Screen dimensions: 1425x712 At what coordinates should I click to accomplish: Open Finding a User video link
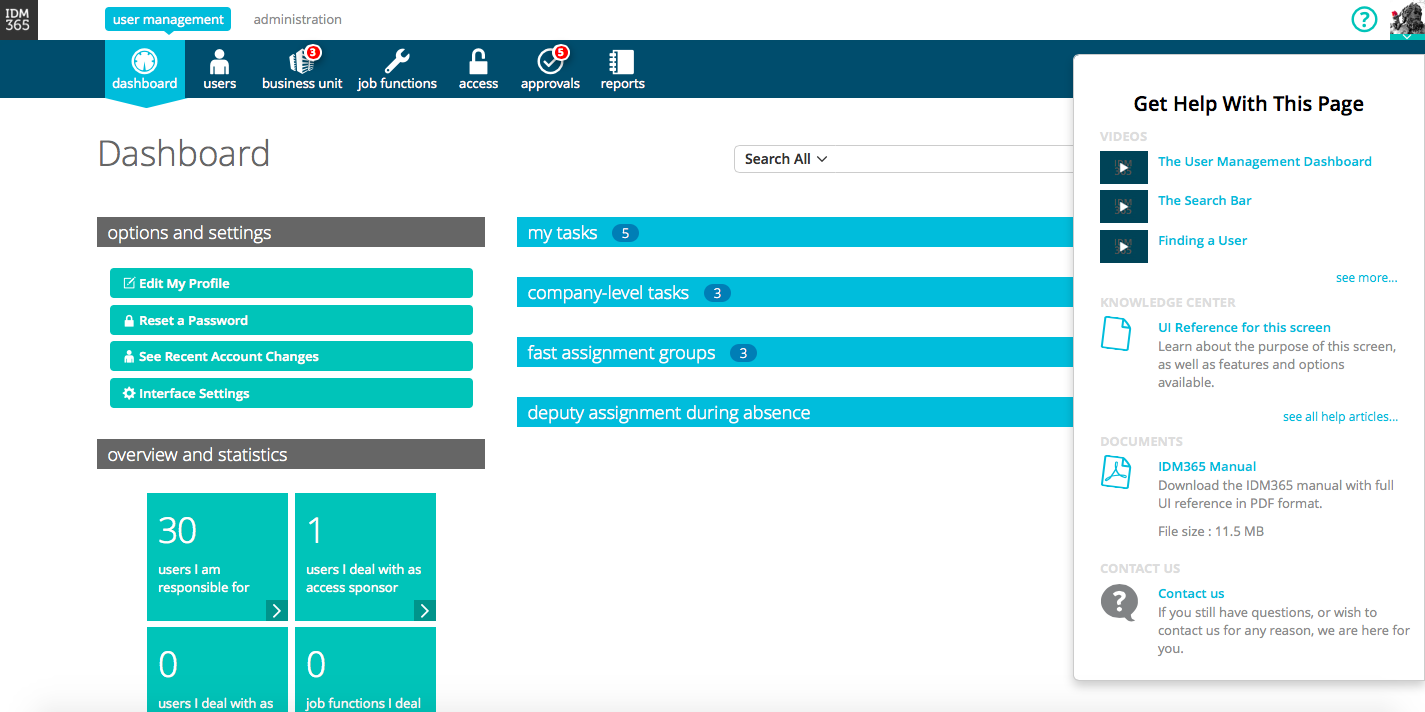pos(1203,240)
